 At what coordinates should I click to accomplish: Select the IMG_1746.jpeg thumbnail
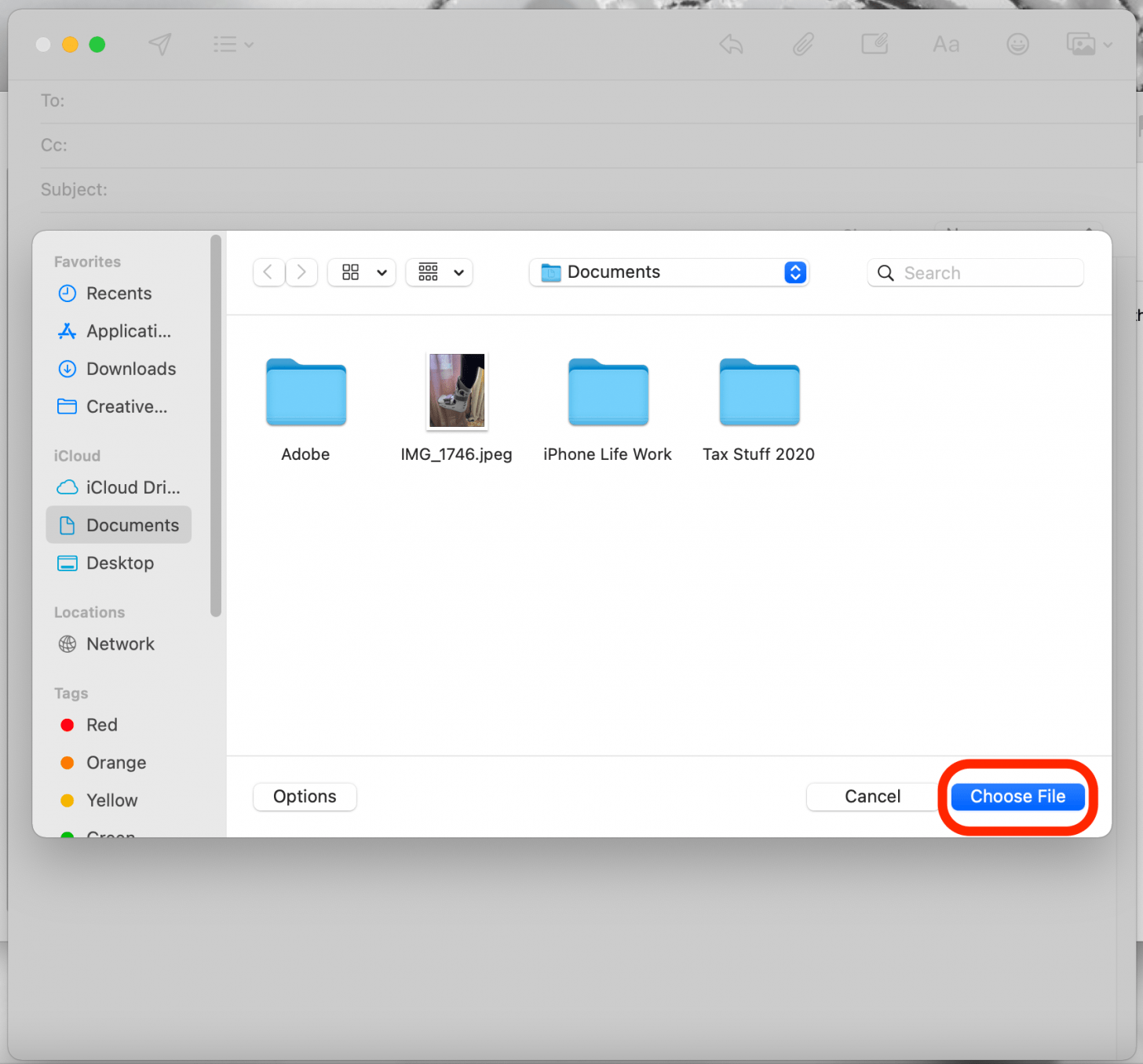pos(456,391)
